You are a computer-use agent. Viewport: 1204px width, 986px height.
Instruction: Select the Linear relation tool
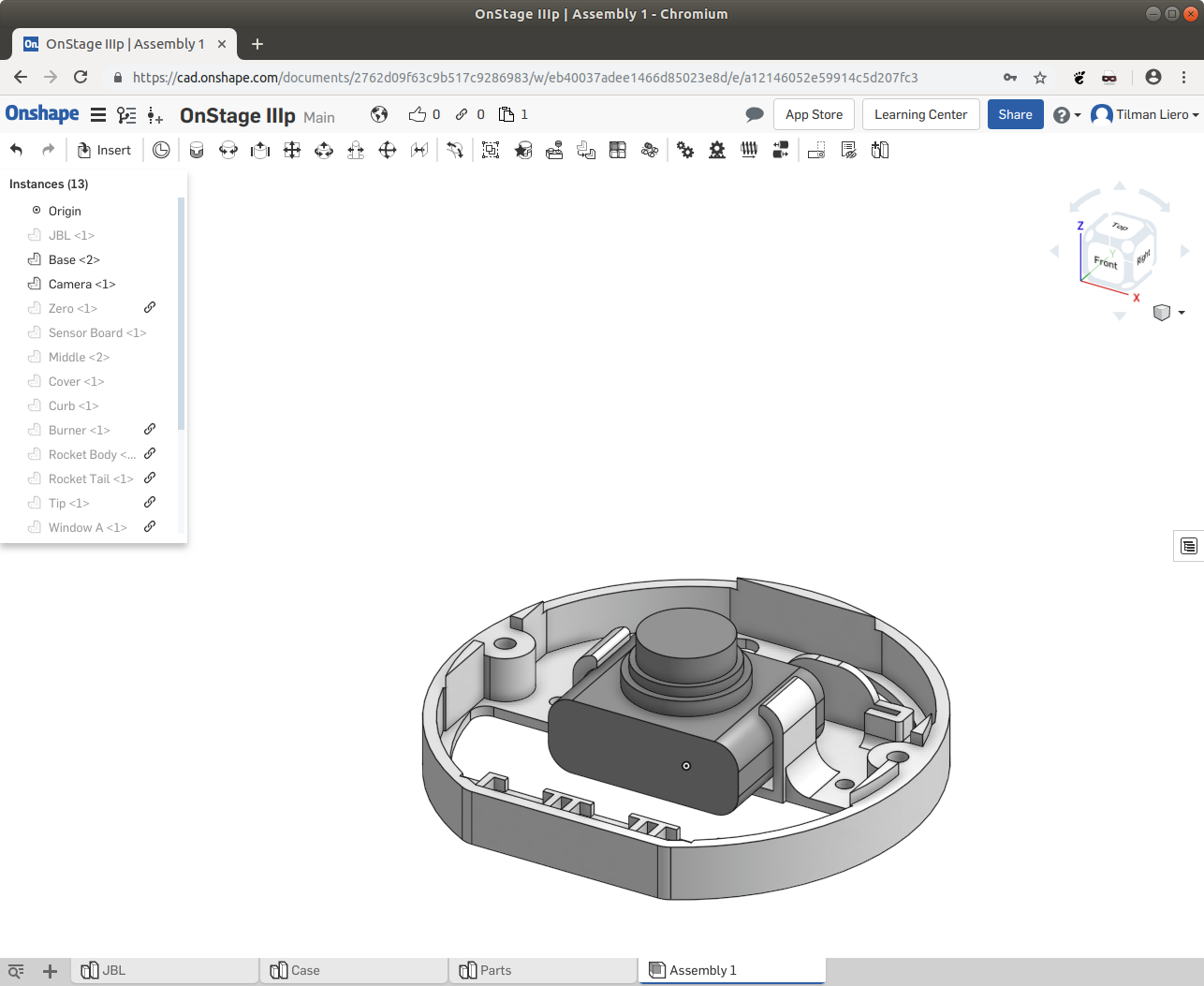781,150
